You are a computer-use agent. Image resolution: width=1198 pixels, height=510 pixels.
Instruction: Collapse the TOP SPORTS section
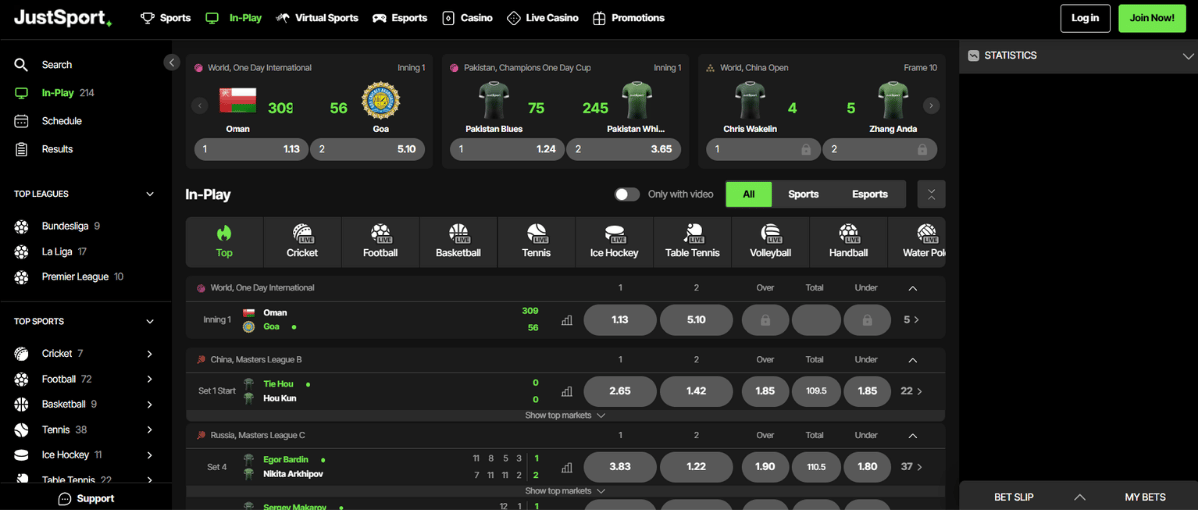[x=150, y=321]
